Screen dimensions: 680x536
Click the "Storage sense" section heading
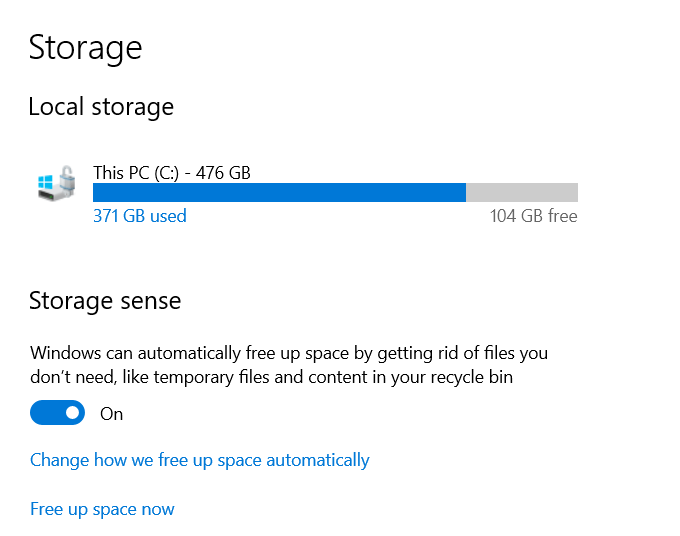click(x=105, y=301)
